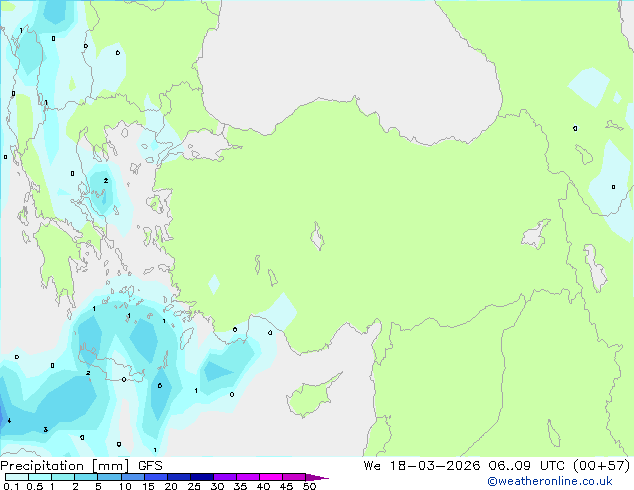Viewport: 634px width, 490px height.
Task: Pick the 10–15 mm legend swatch
Action: (133, 477)
